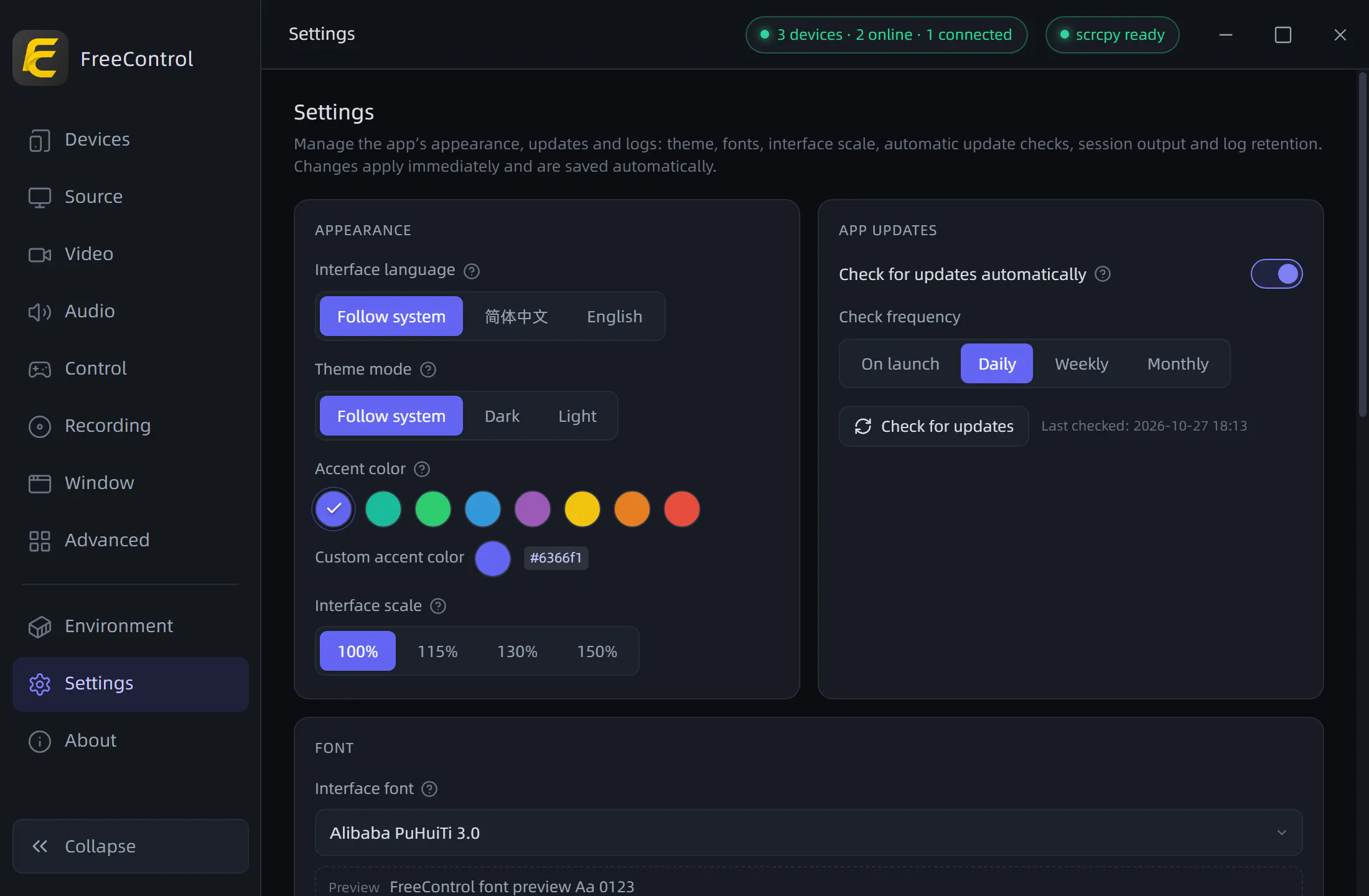Screen dimensions: 1369x896
Task: Open the Window section in sidebar
Action: (131, 483)
